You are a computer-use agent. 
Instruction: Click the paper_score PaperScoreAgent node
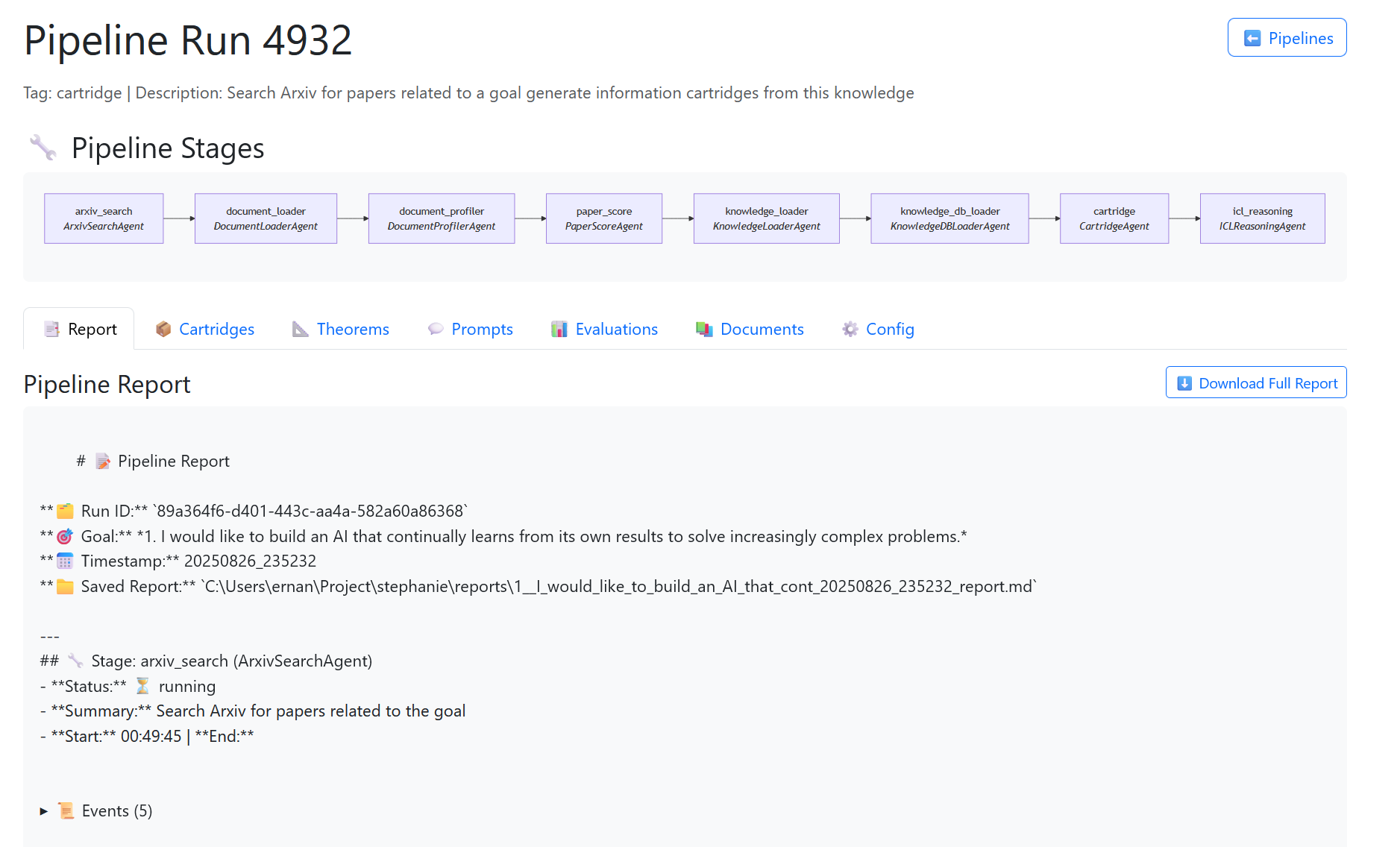point(603,218)
